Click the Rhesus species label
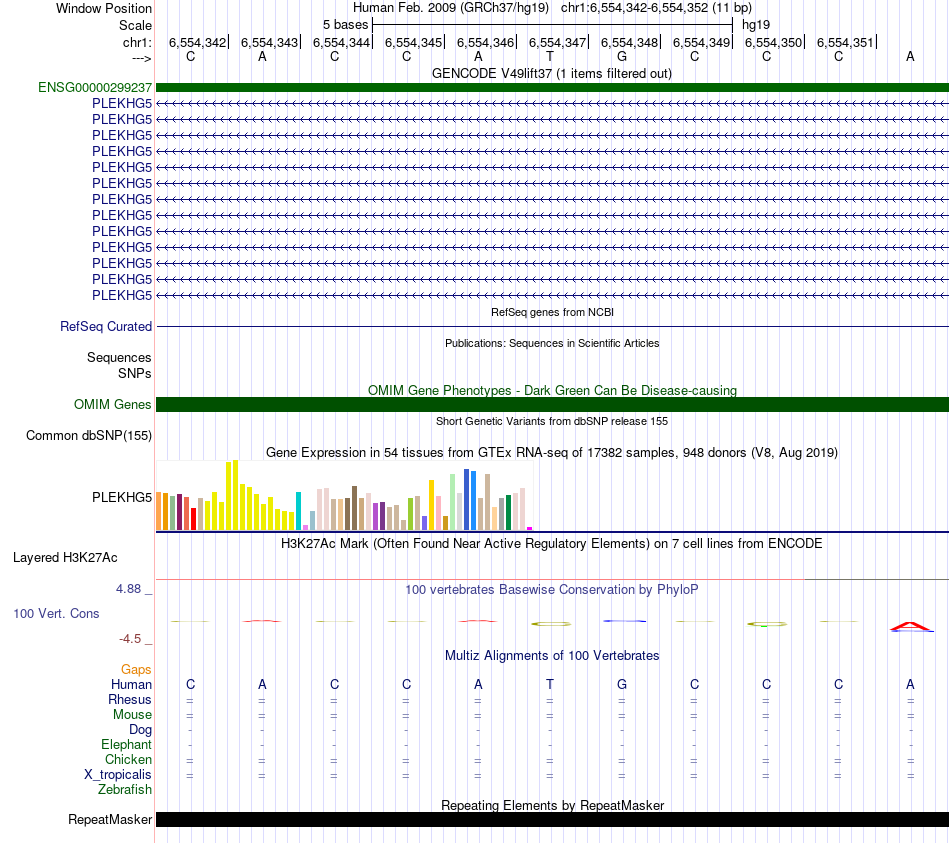 (x=130, y=699)
